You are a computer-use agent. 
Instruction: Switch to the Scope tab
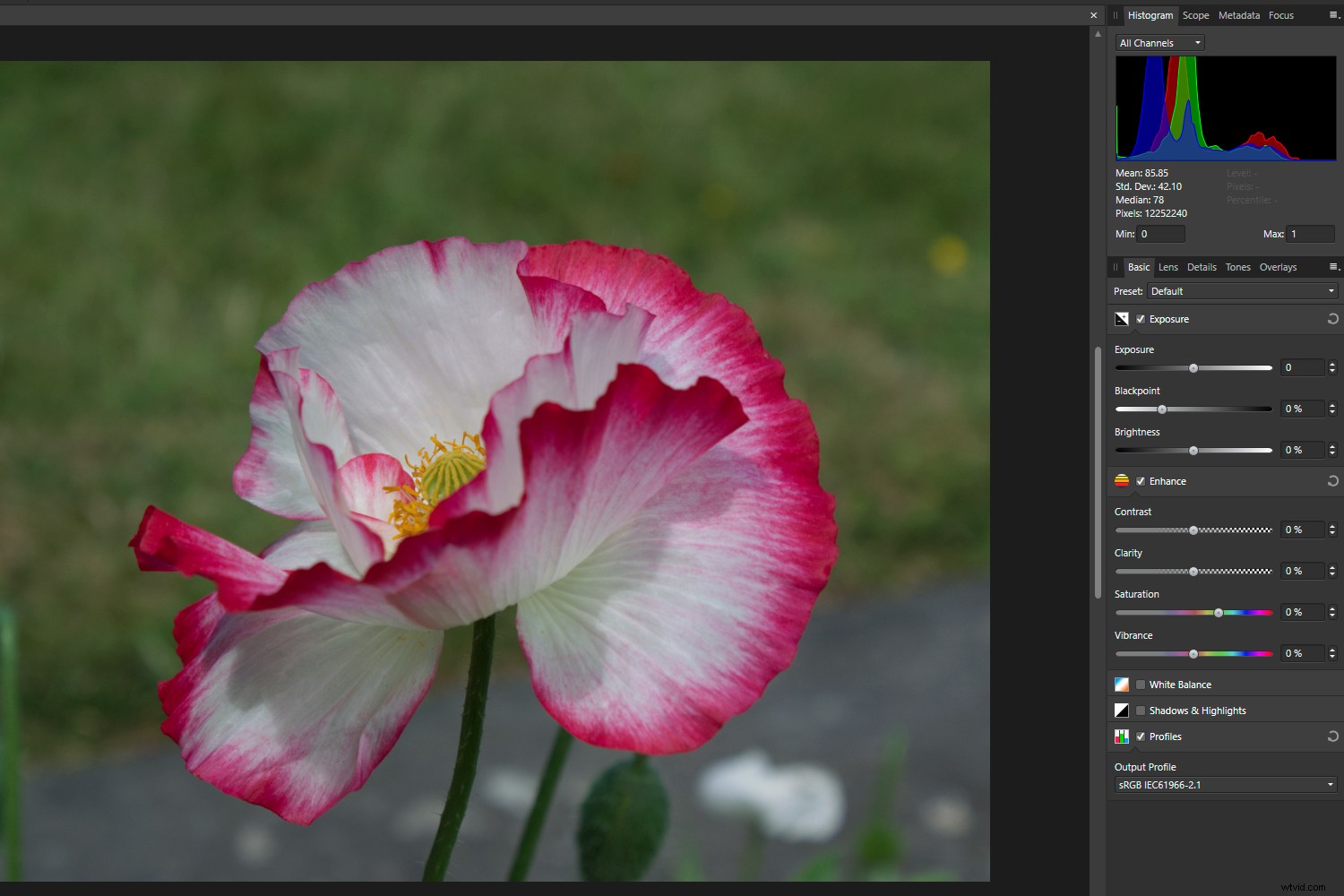[x=1195, y=15]
